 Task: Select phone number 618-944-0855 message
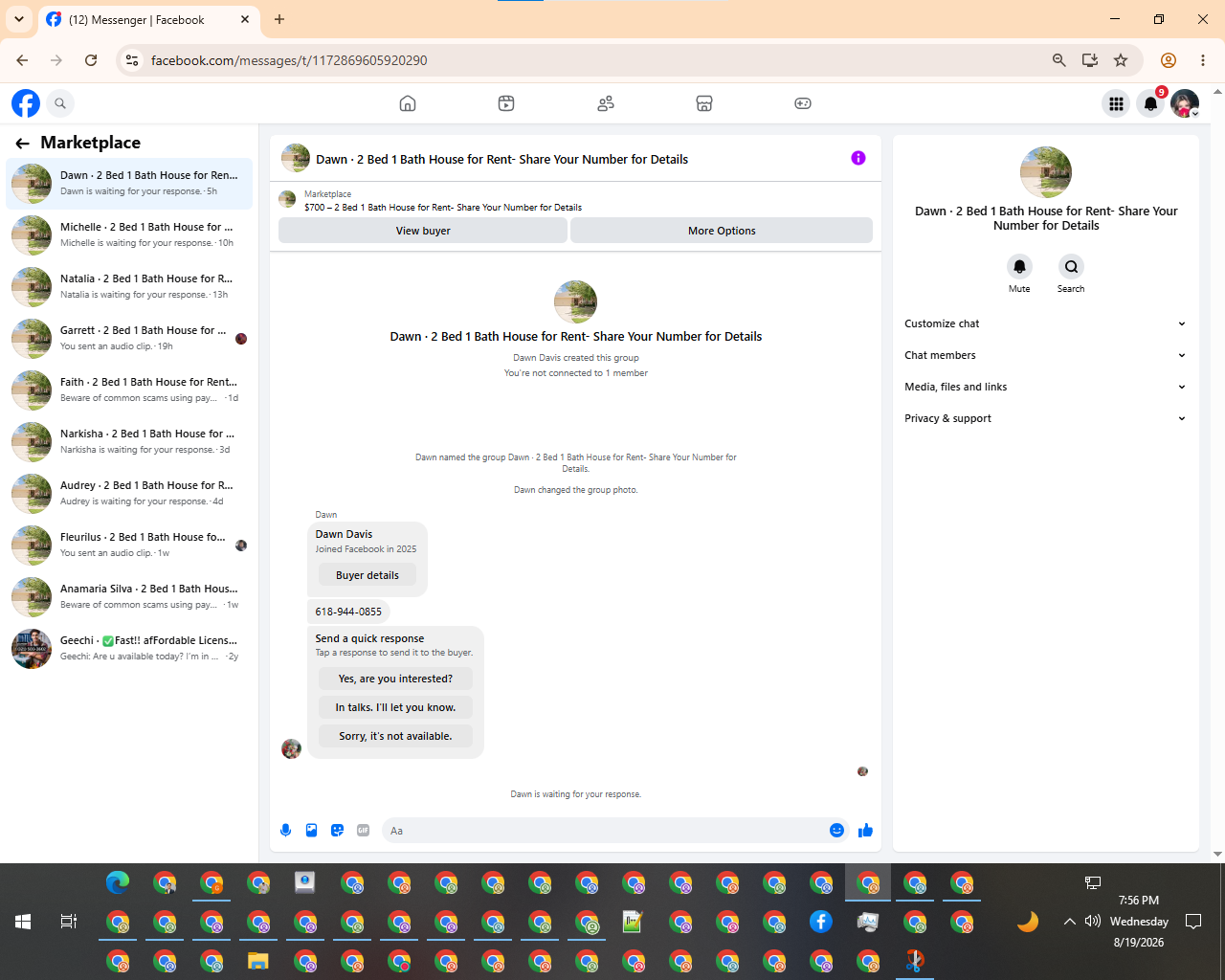(x=348, y=612)
